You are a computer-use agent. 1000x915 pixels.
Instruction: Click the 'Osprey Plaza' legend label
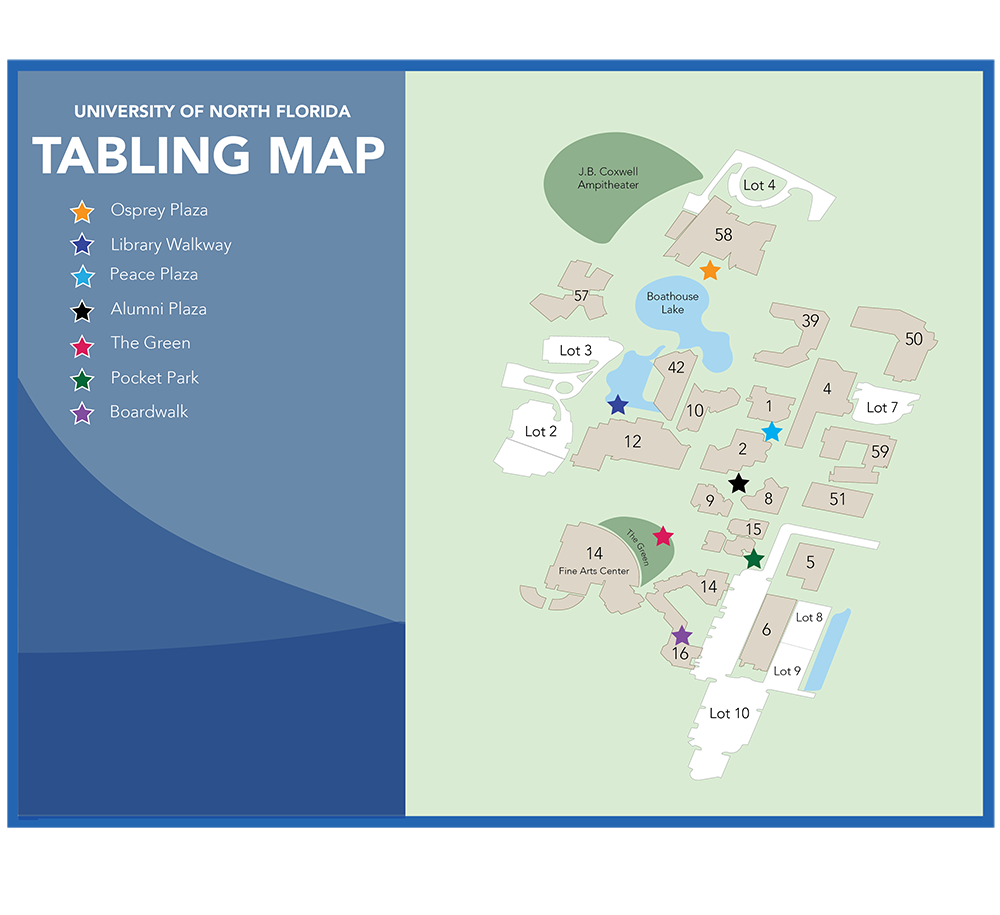click(x=159, y=210)
